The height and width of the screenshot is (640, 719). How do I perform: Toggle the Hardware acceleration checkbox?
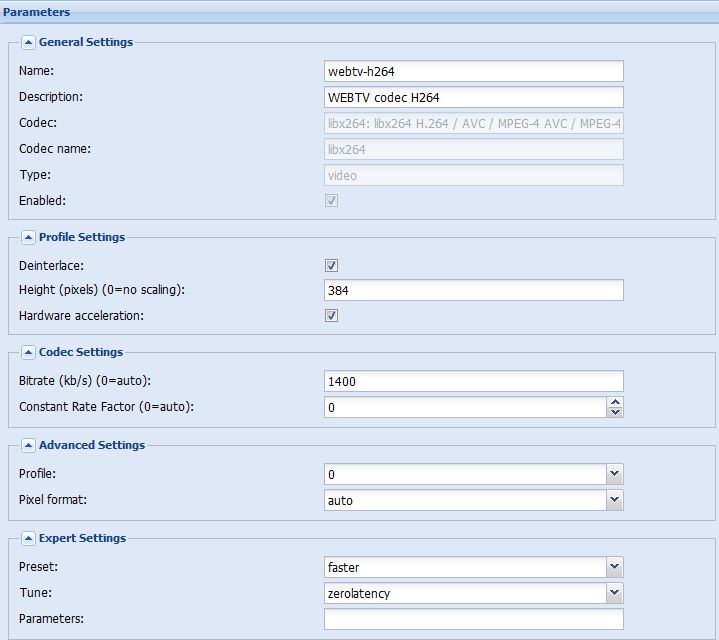click(x=331, y=315)
